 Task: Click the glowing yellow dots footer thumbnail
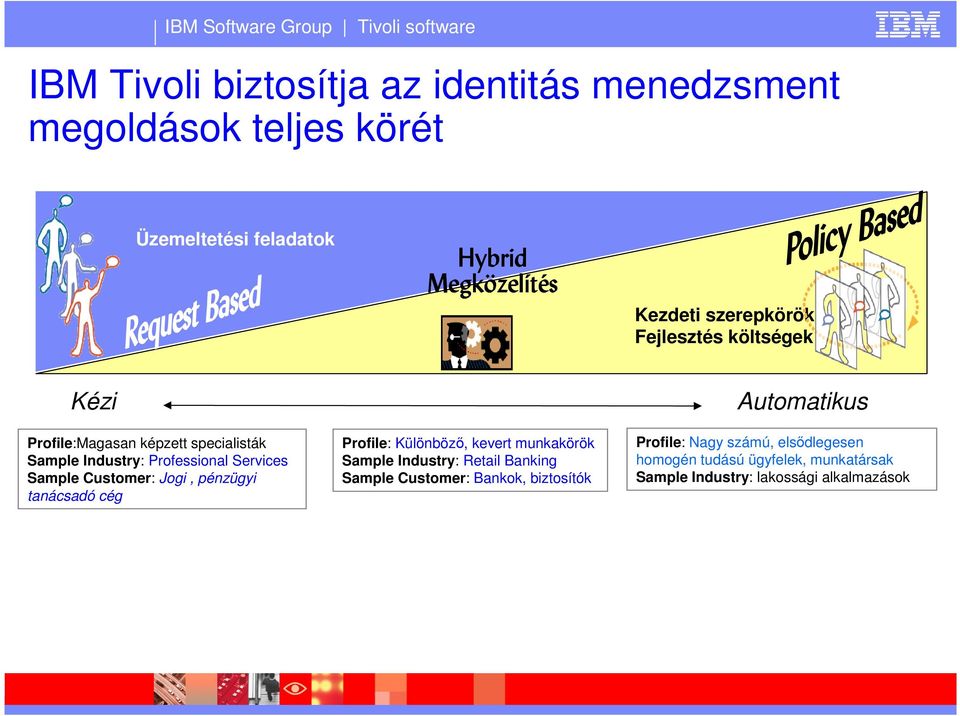327,688
